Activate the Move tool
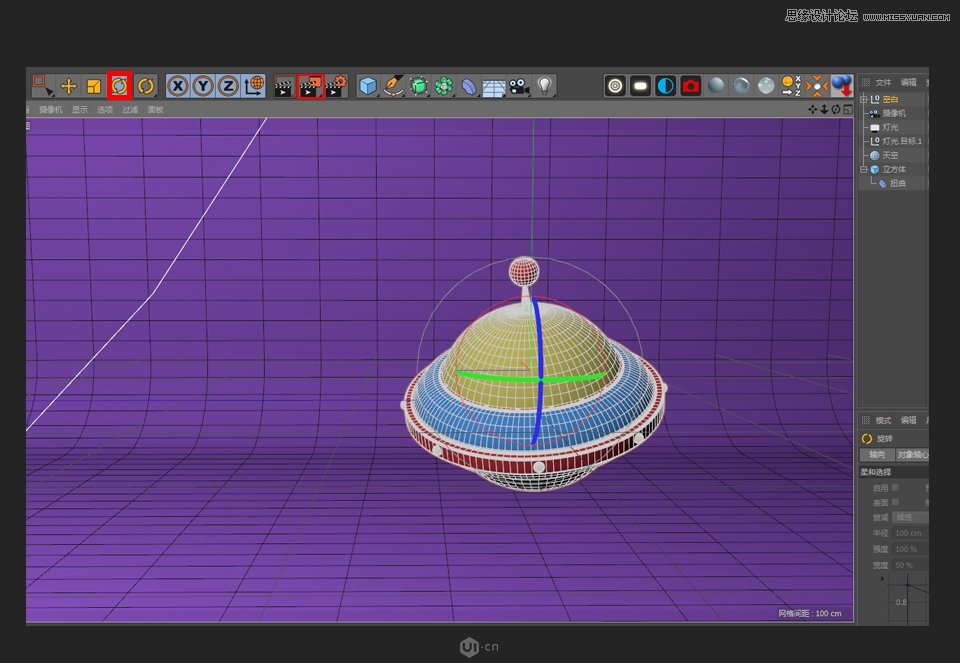 pos(68,86)
